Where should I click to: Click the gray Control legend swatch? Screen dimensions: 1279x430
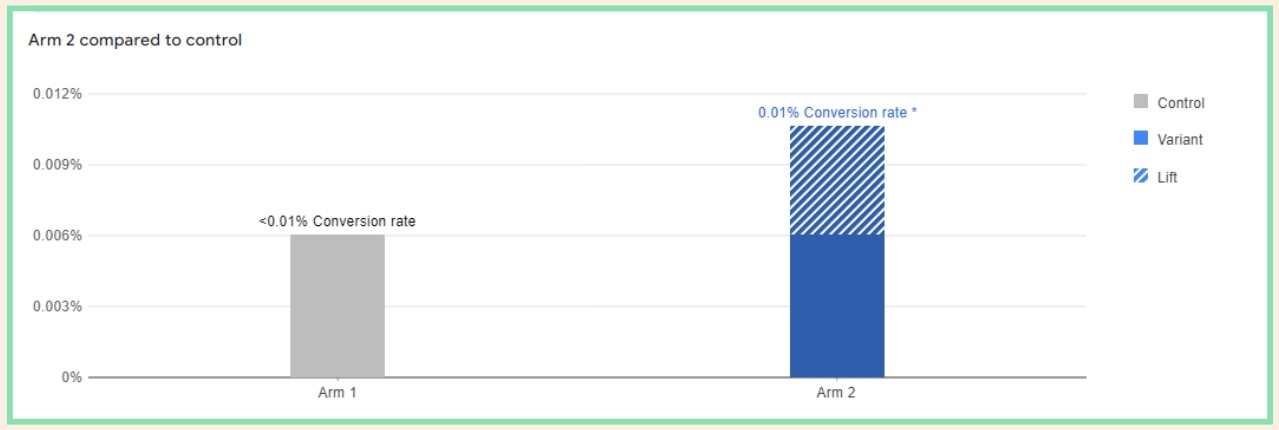pyautogui.click(x=1140, y=102)
